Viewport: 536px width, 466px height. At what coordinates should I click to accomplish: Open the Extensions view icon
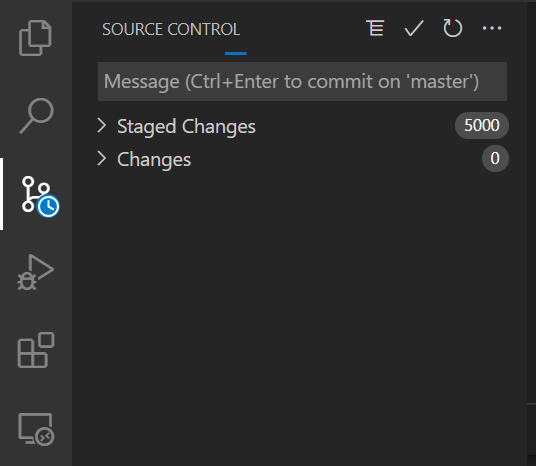[x=36, y=350]
